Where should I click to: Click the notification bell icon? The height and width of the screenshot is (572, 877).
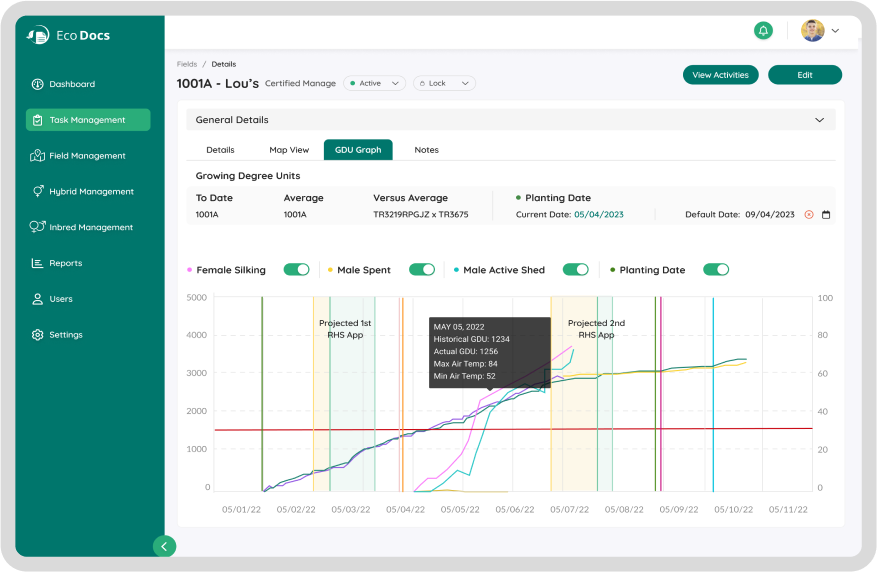pos(763,31)
